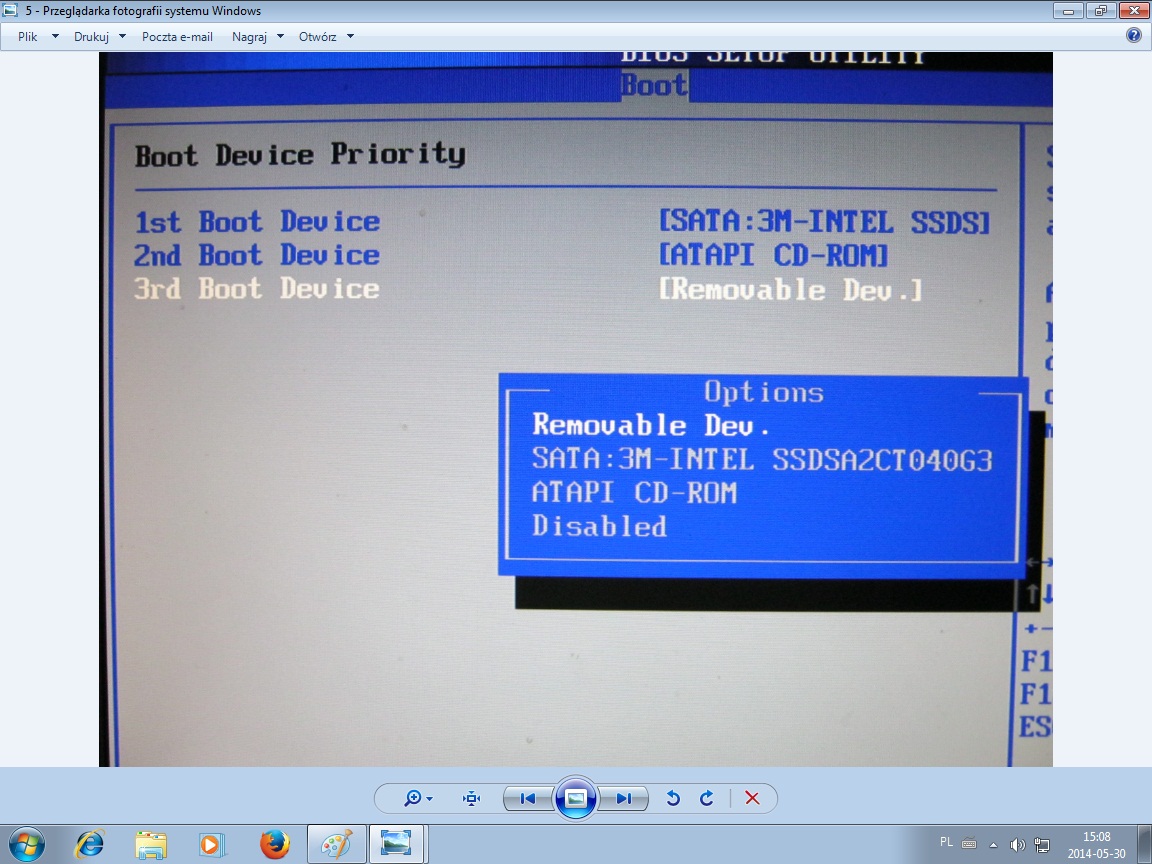Go to the next photo
This screenshot has height=864, width=1152.
[x=624, y=798]
